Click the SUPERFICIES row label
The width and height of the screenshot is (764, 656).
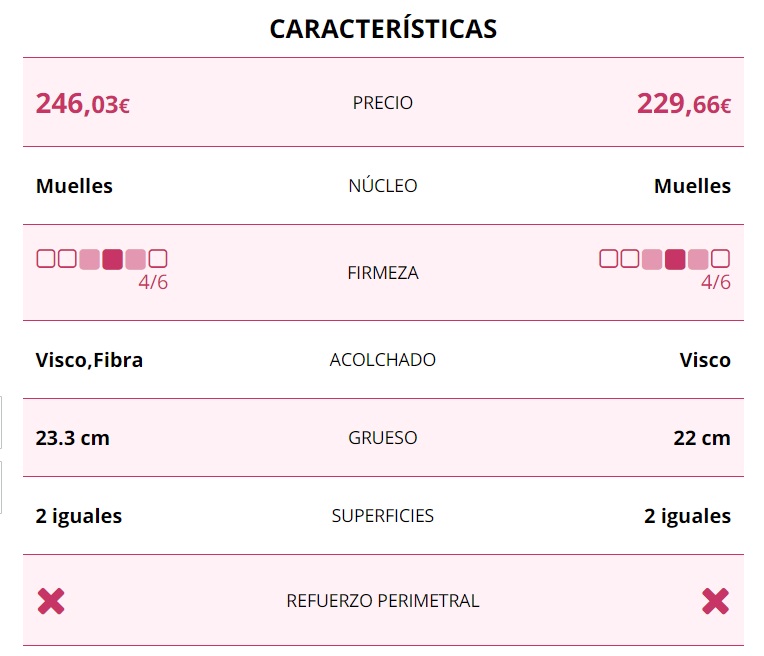point(383,516)
